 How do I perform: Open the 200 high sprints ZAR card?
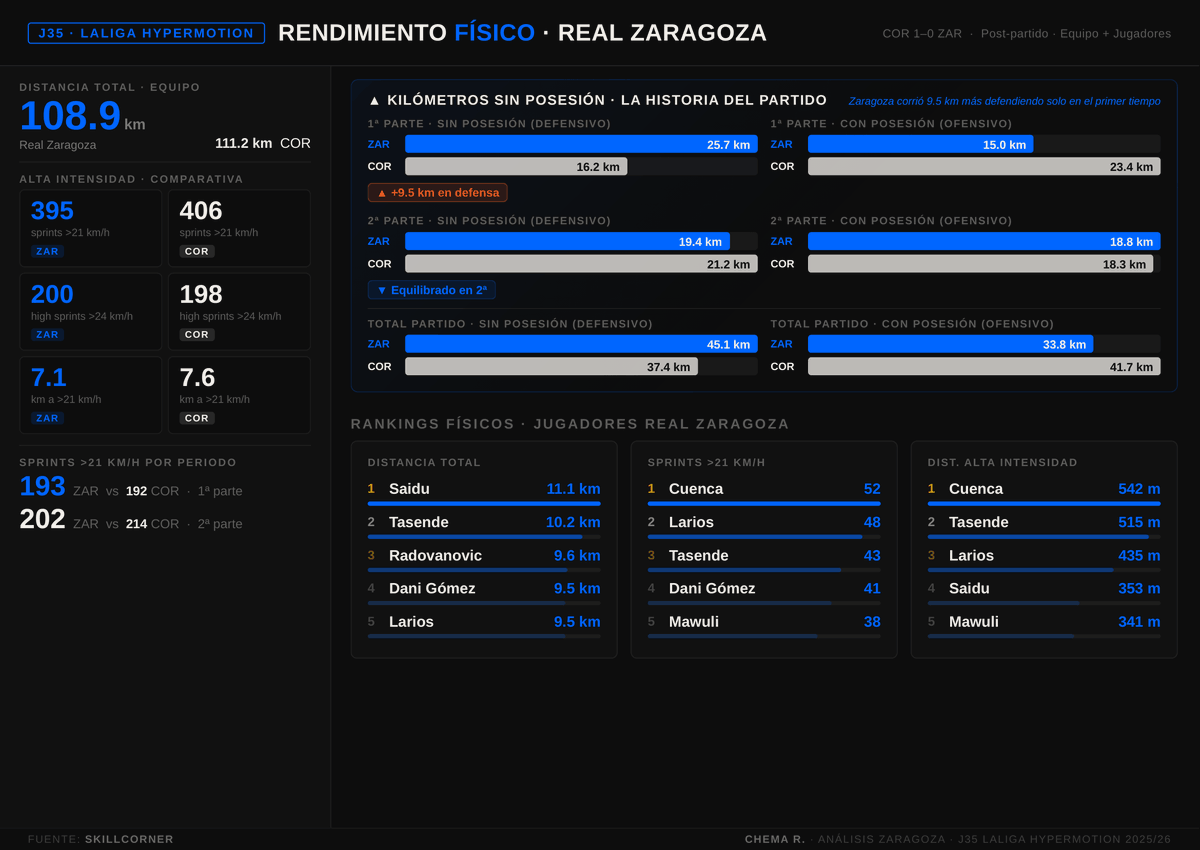tap(91, 312)
